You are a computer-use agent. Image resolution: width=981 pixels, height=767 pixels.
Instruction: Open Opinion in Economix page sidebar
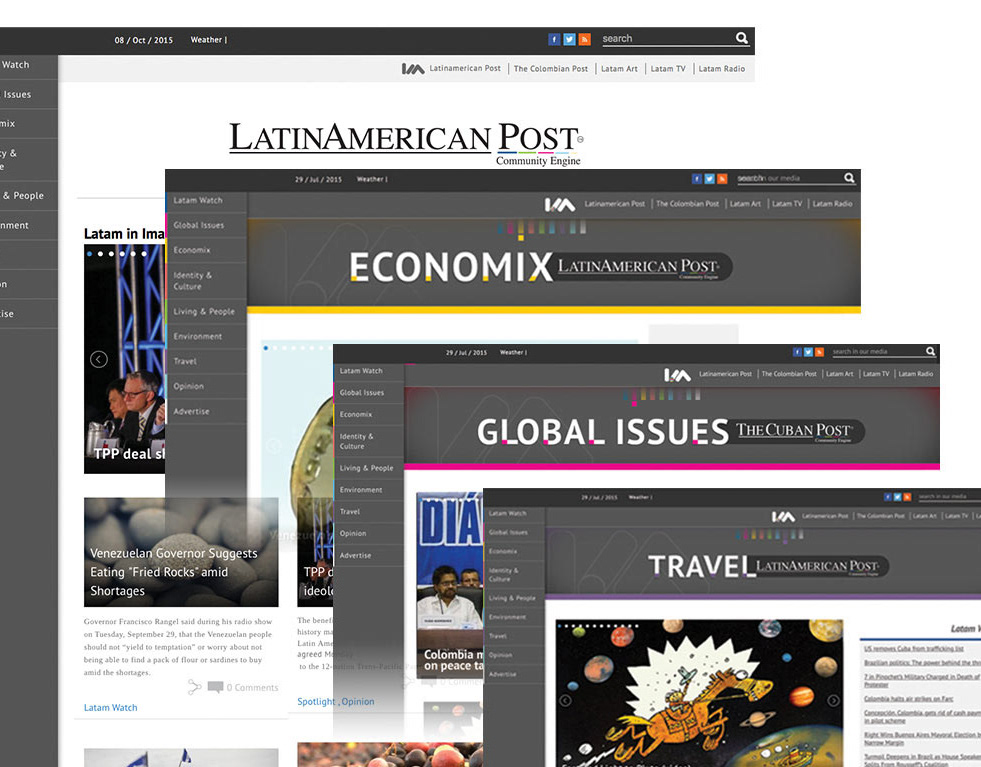[x=188, y=387]
